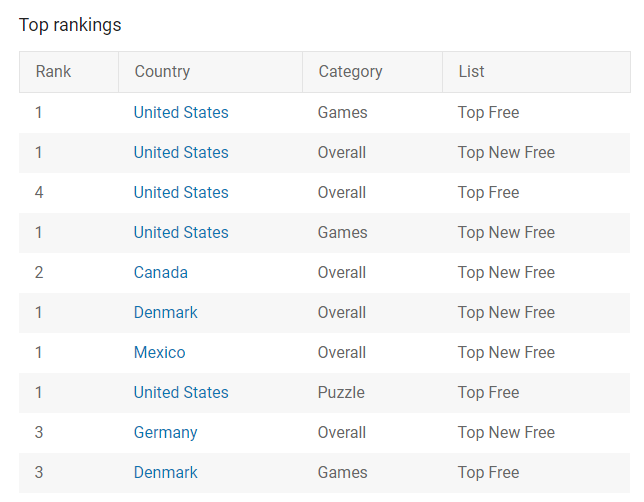Open United States link in Games Top New Free row
The width and height of the screenshot is (644, 502).
point(181,233)
